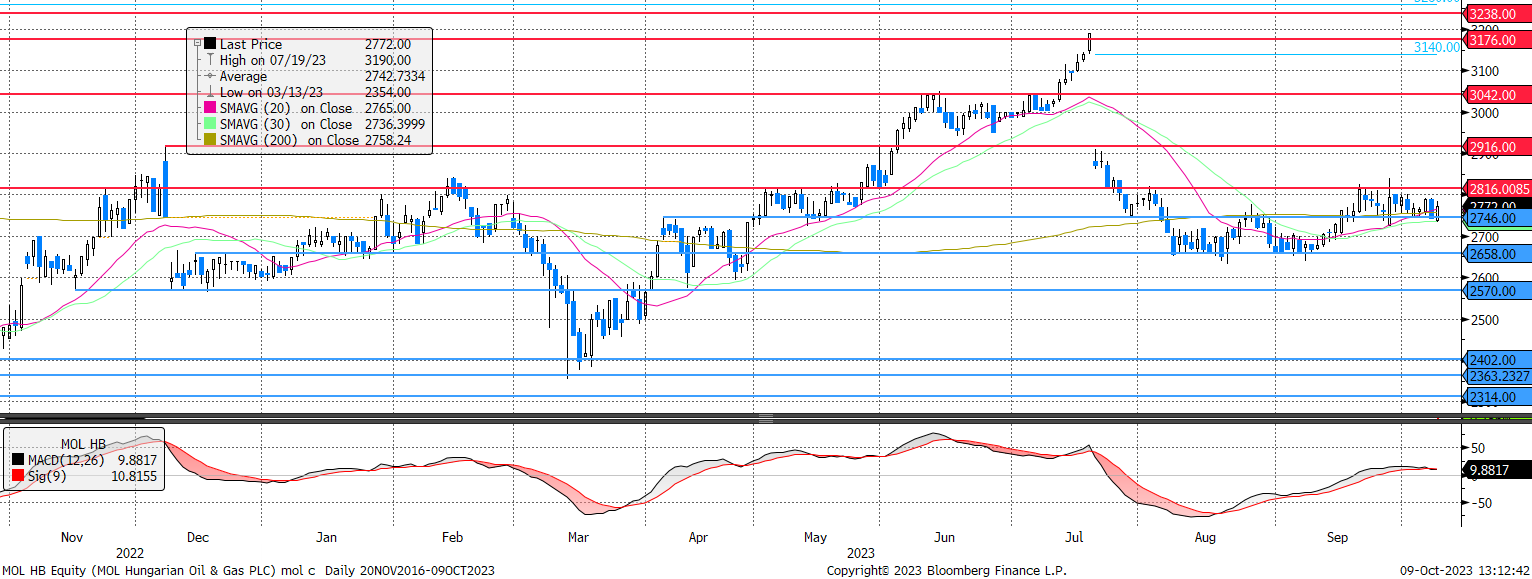Select the 2746.00 blue price tag
1532x579 pixels.
pyautogui.click(x=1496, y=217)
